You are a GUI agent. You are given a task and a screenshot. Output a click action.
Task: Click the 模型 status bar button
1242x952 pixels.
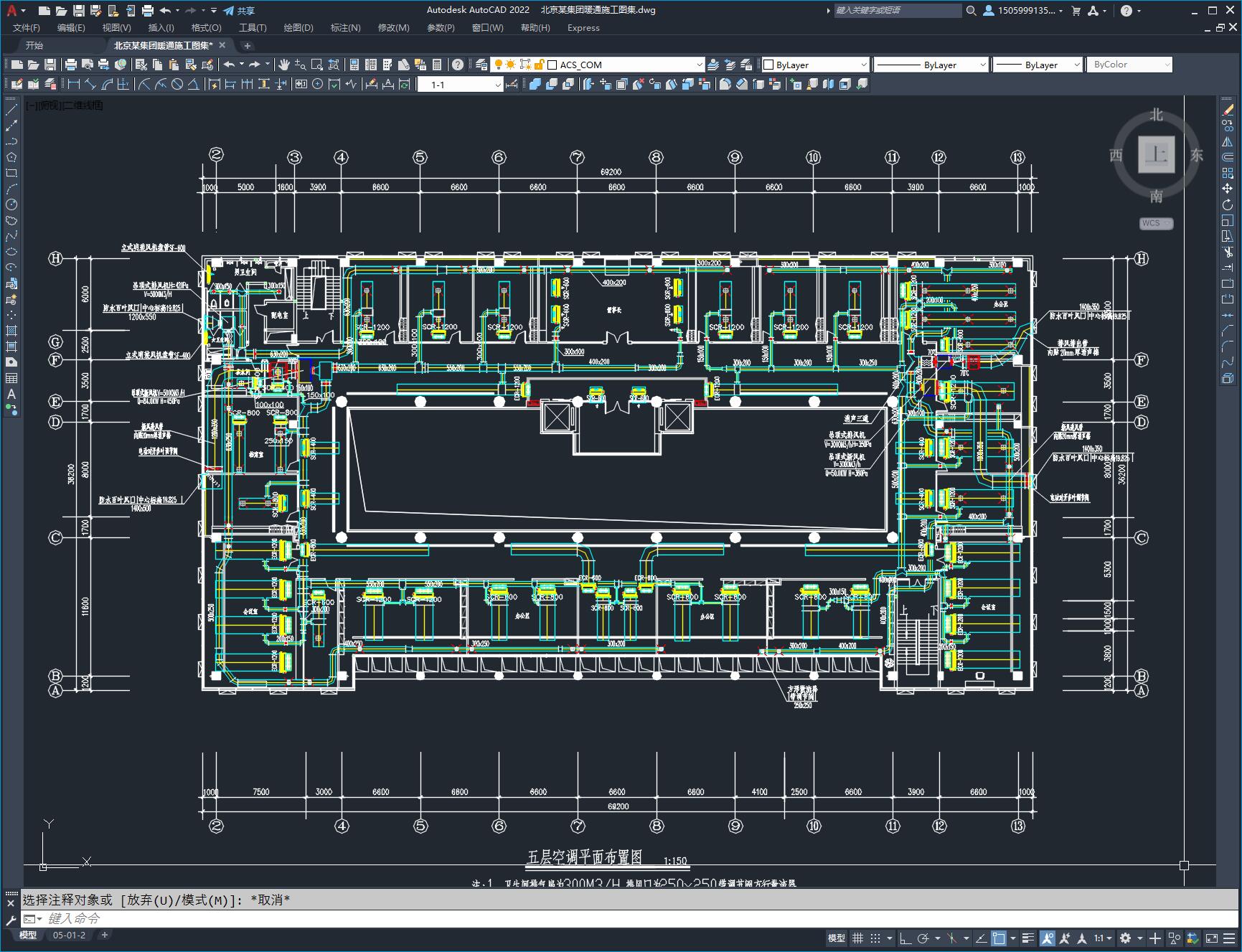pos(836,938)
